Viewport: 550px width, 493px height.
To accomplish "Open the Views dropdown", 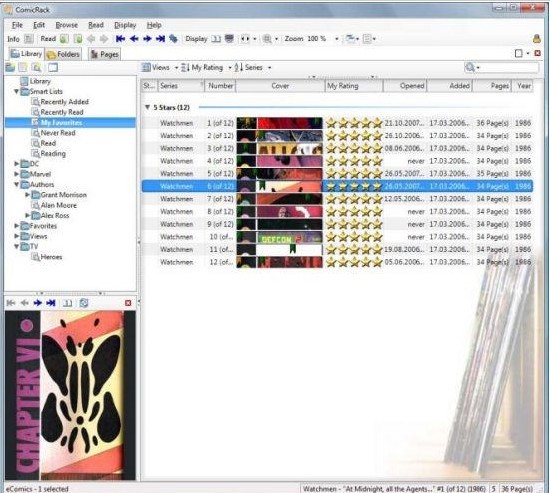I will 160,67.
